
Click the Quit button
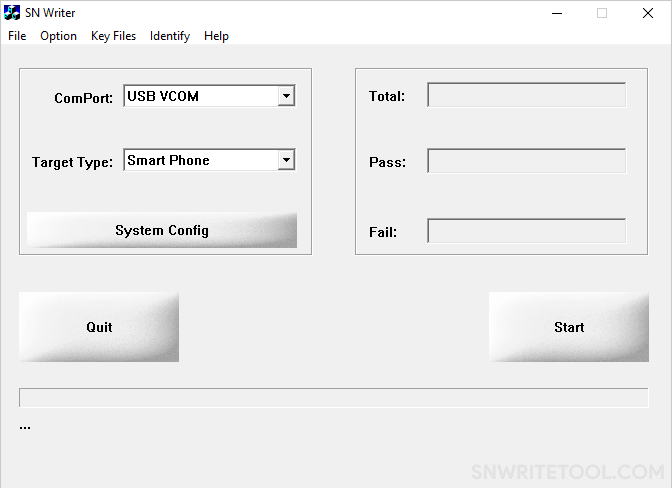point(99,327)
